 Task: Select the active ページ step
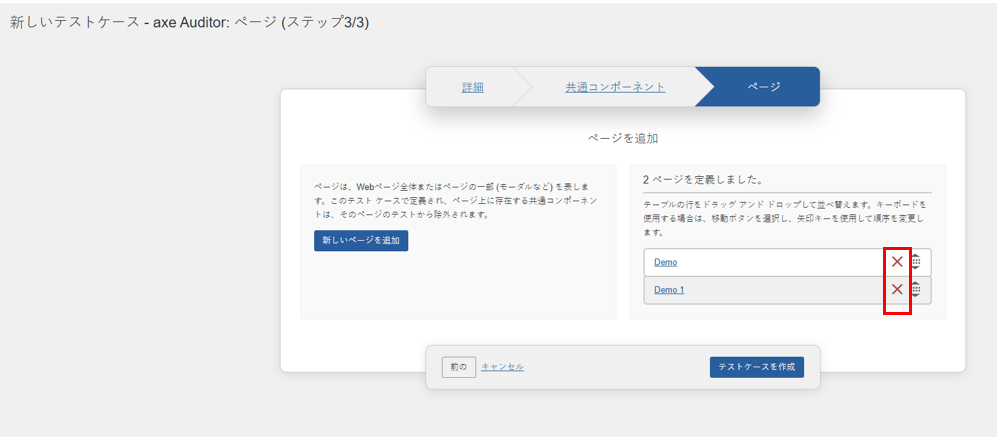pos(764,87)
